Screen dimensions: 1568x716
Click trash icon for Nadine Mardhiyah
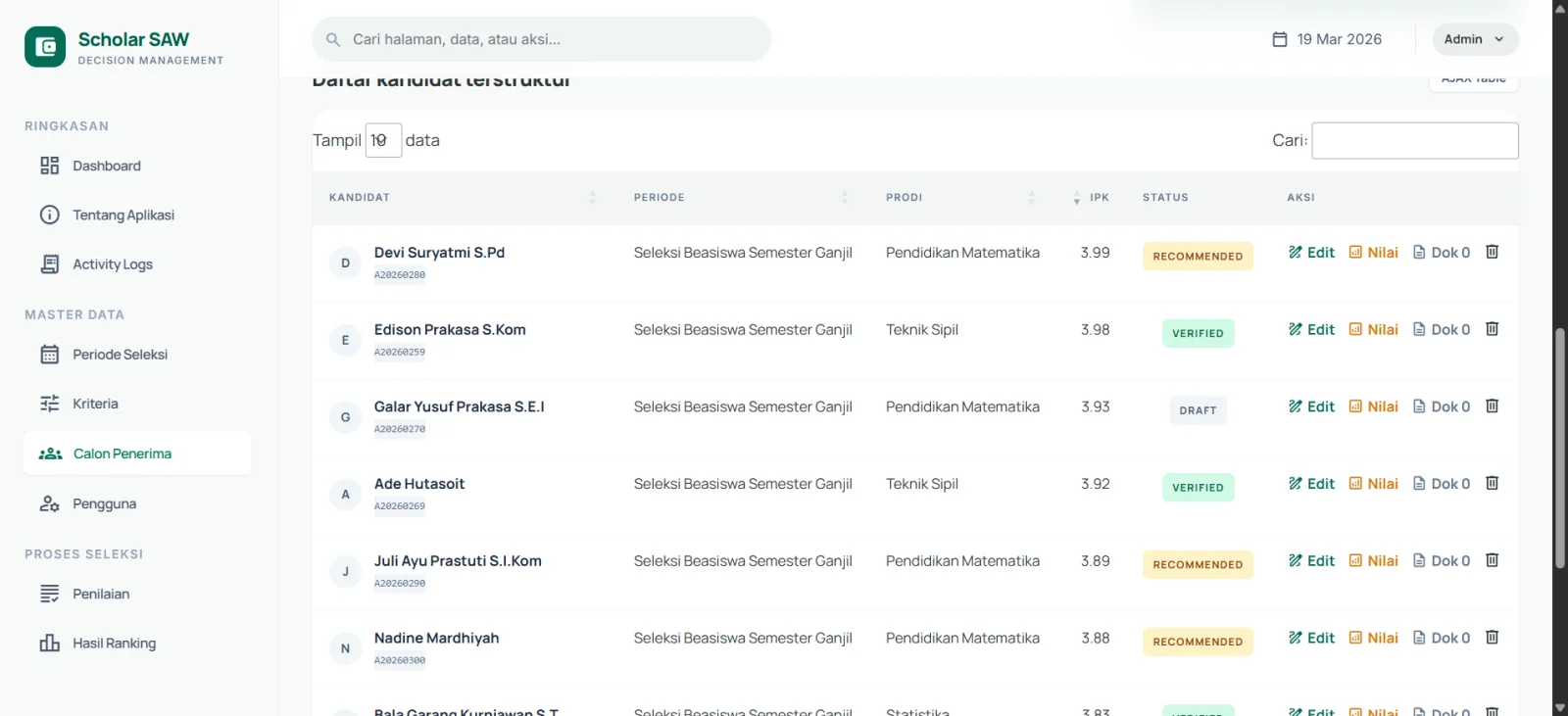1492,638
